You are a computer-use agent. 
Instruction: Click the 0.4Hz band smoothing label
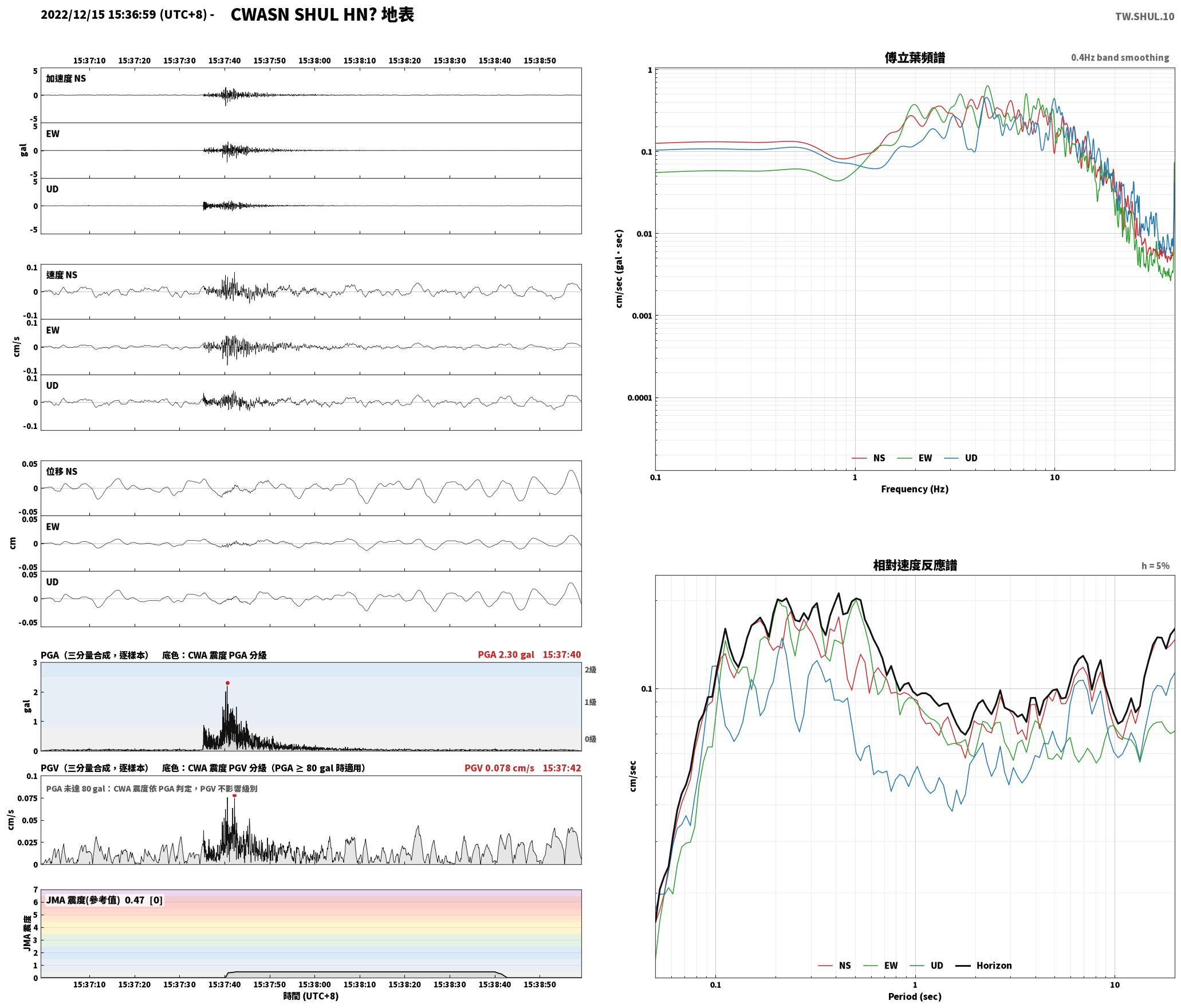click(x=1120, y=58)
